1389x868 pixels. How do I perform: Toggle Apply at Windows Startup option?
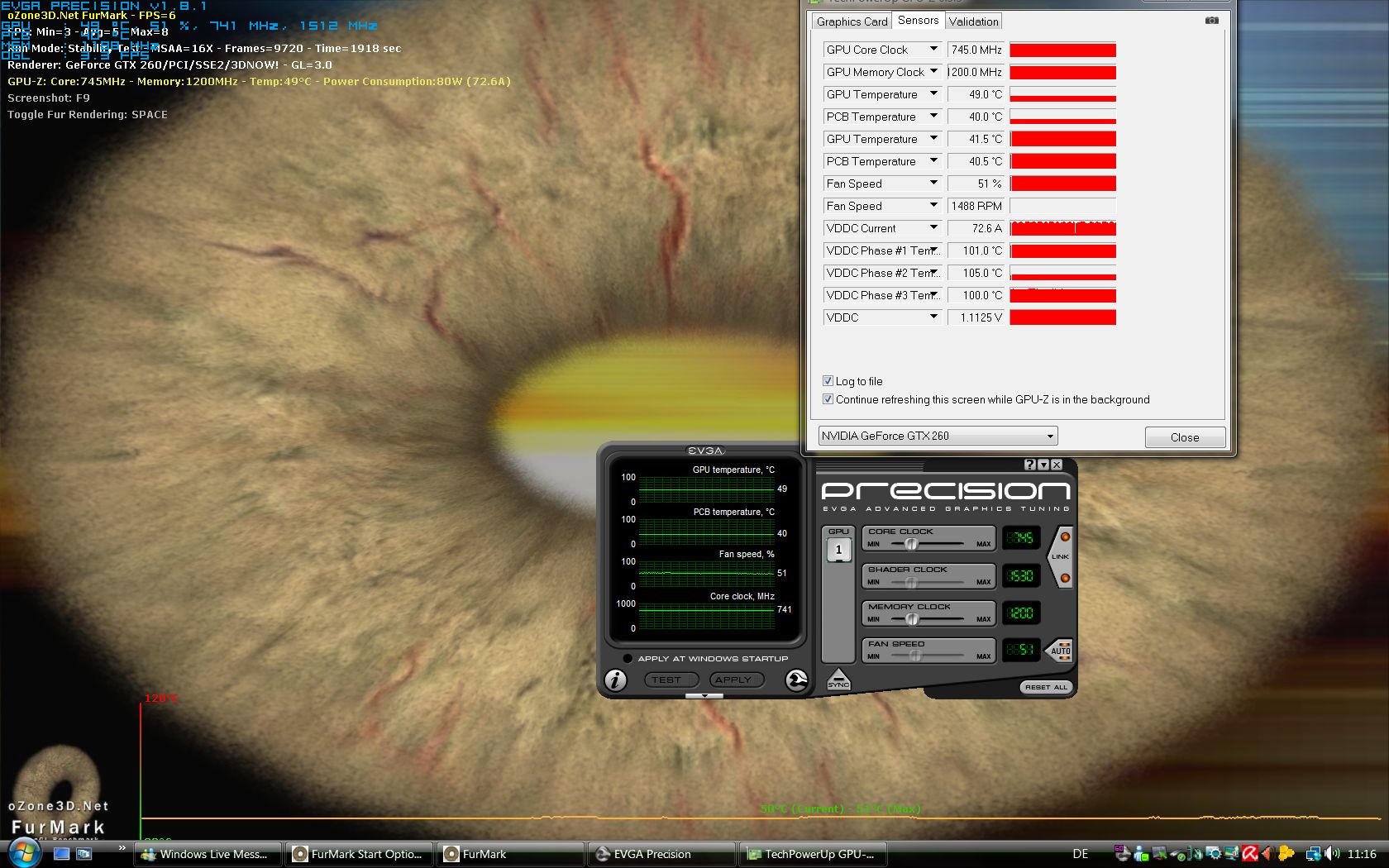[x=628, y=659]
